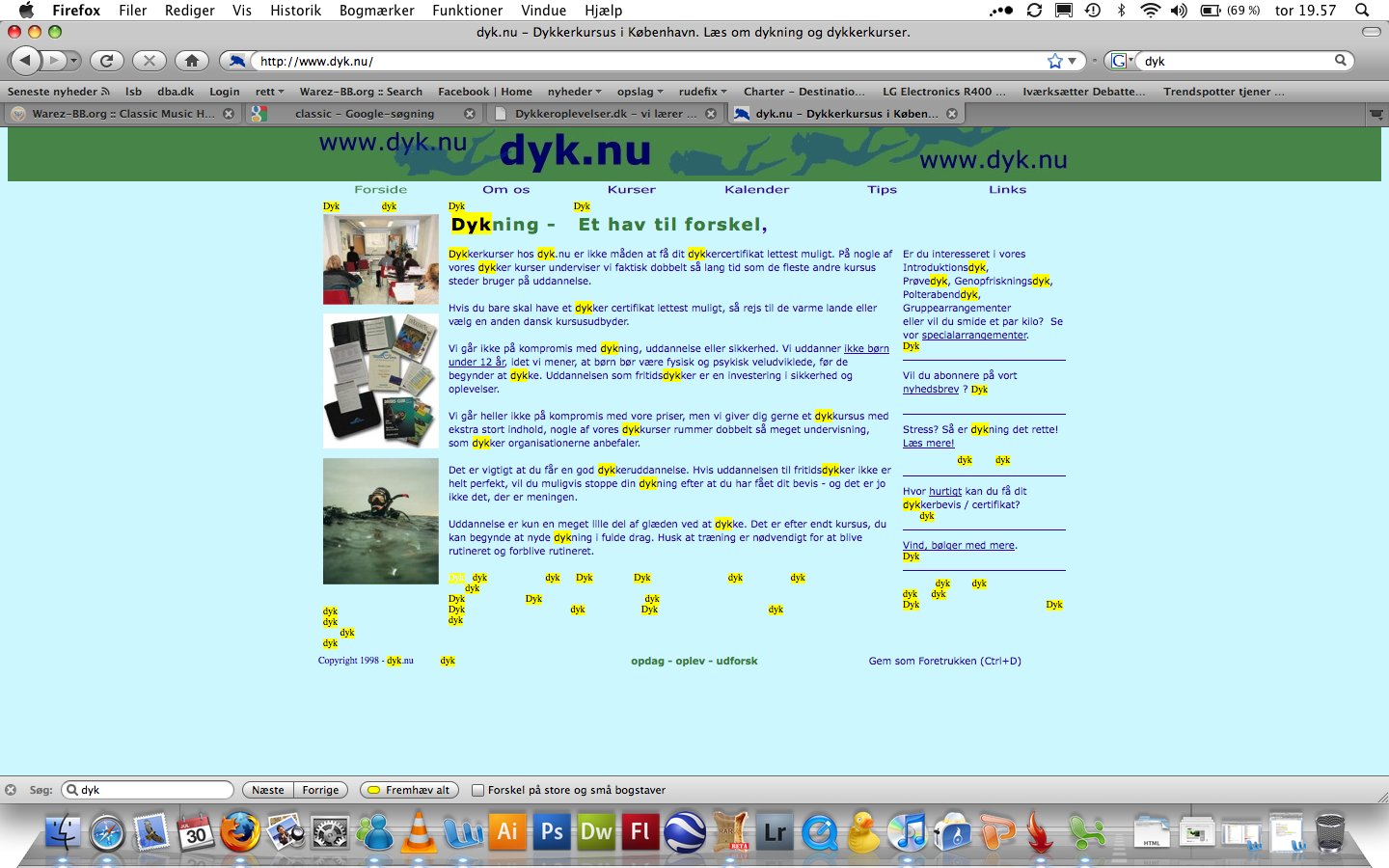Launch Dreamweaver from the Dock
The height and width of the screenshot is (868, 1389).
[x=596, y=831]
